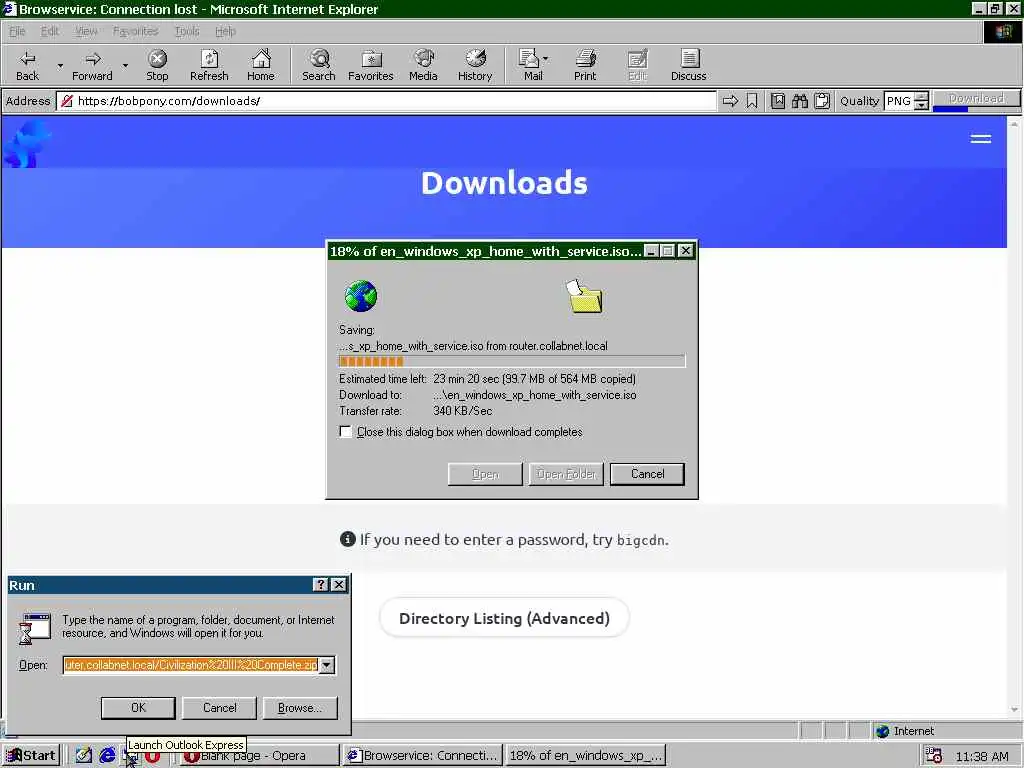The width and height of the screenshot is (1024, 768).
Task: Show the History pane
Action: pyautogui.click(x=475, y=65)
